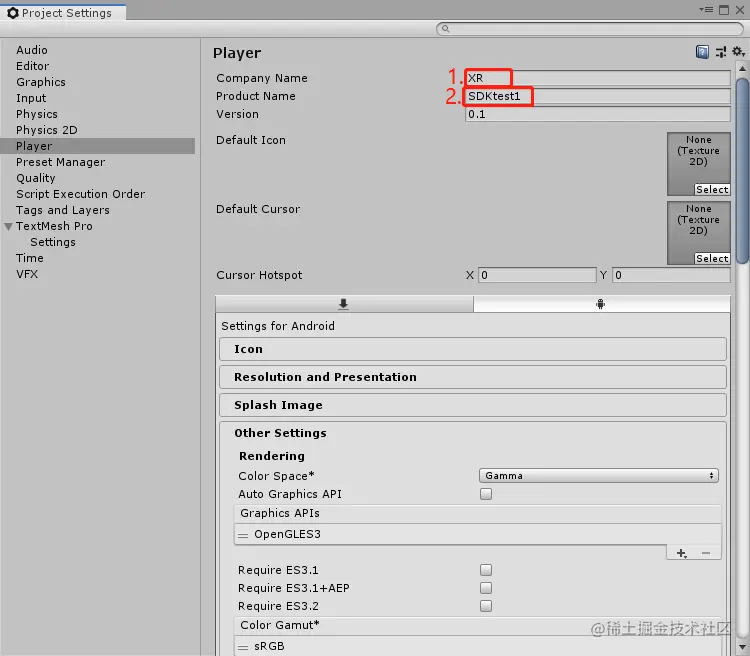Click the Project Settings window tab
This screenshot has width=750, height=656.
click(63, 13)
